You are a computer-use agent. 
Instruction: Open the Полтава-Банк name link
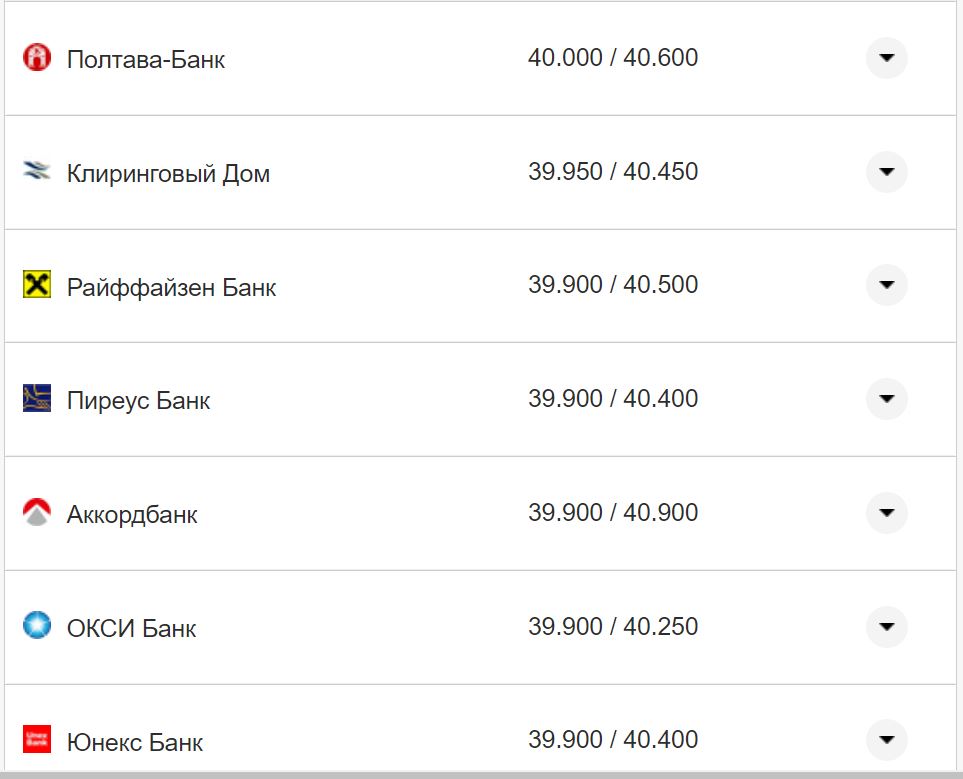point(146,60)
